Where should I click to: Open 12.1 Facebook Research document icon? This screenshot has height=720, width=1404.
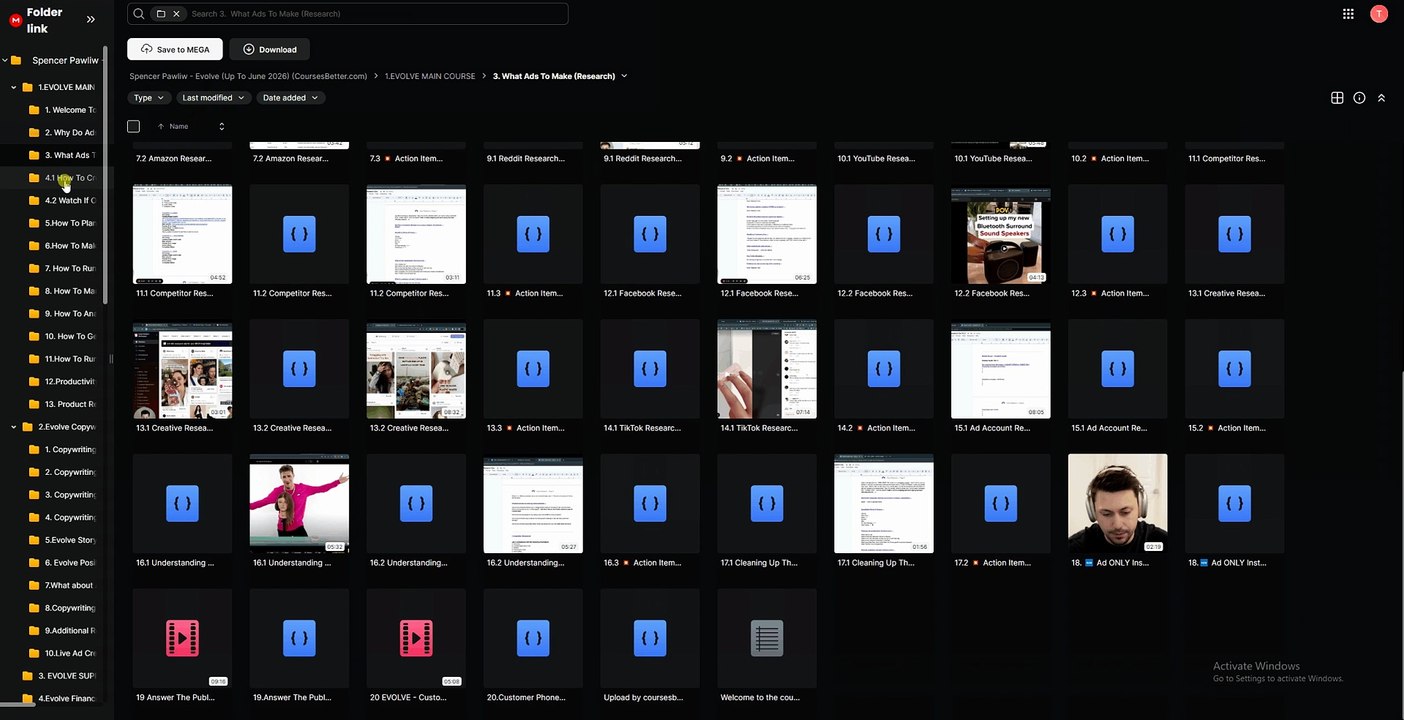pyautogui.click(x=650, y=234)
